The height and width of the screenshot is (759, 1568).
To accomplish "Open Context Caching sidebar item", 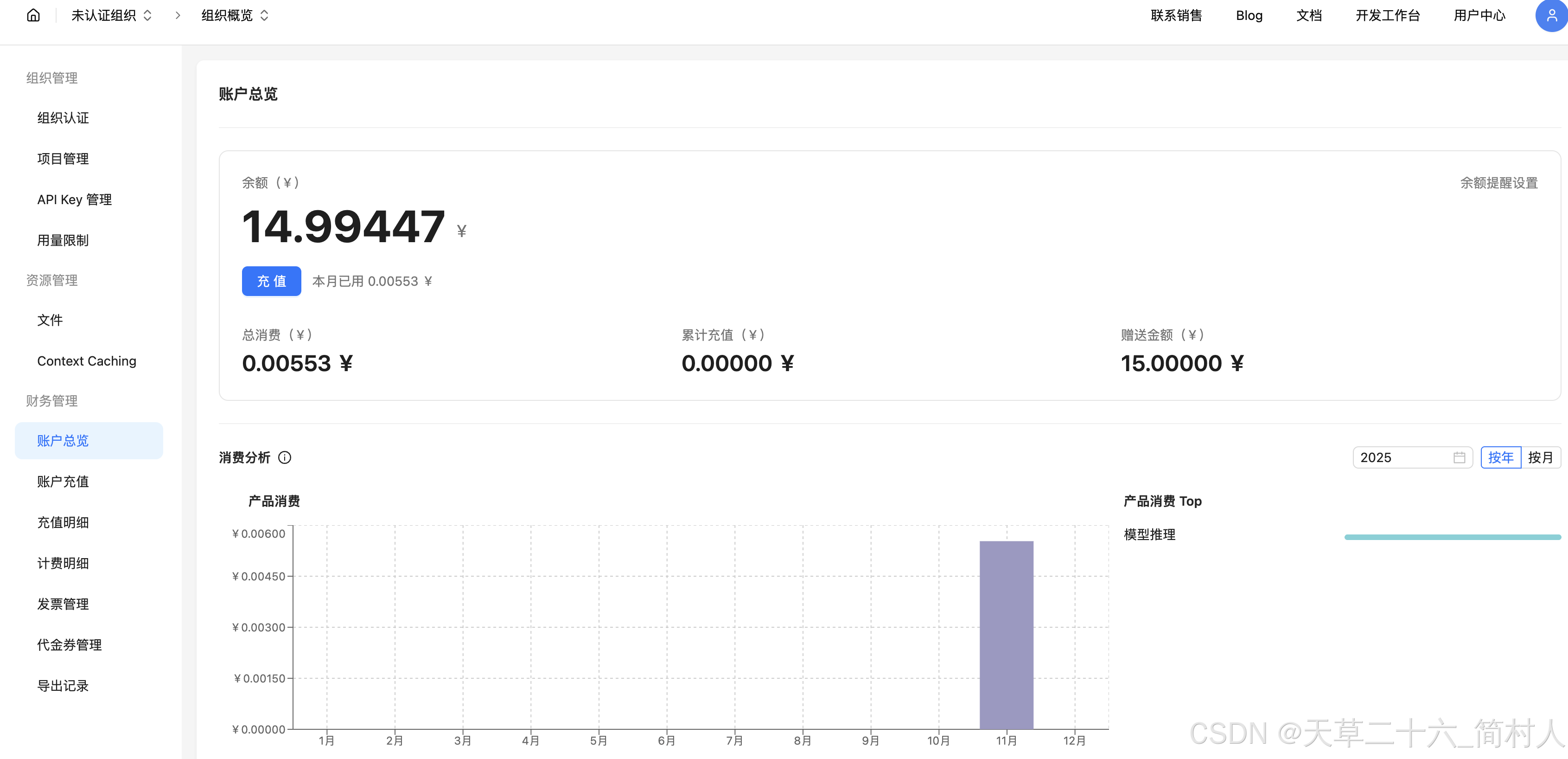I will [x=86, y=360].
